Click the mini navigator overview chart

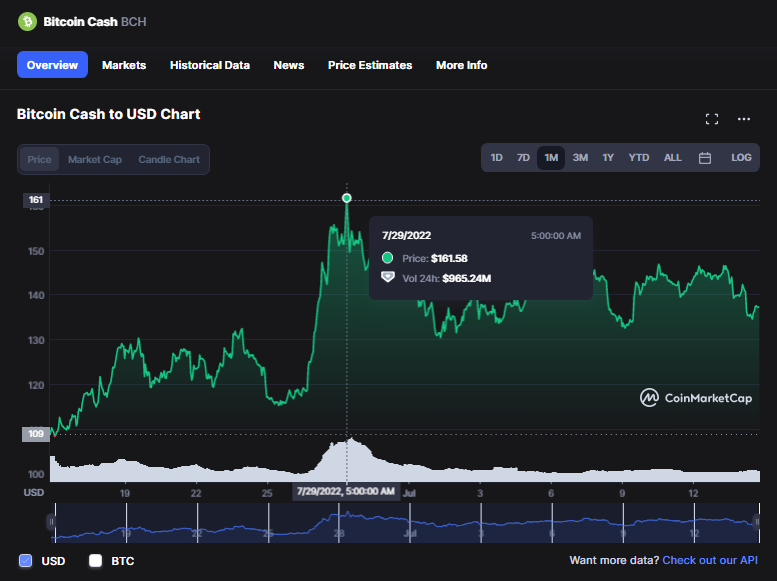coord(404,523)
